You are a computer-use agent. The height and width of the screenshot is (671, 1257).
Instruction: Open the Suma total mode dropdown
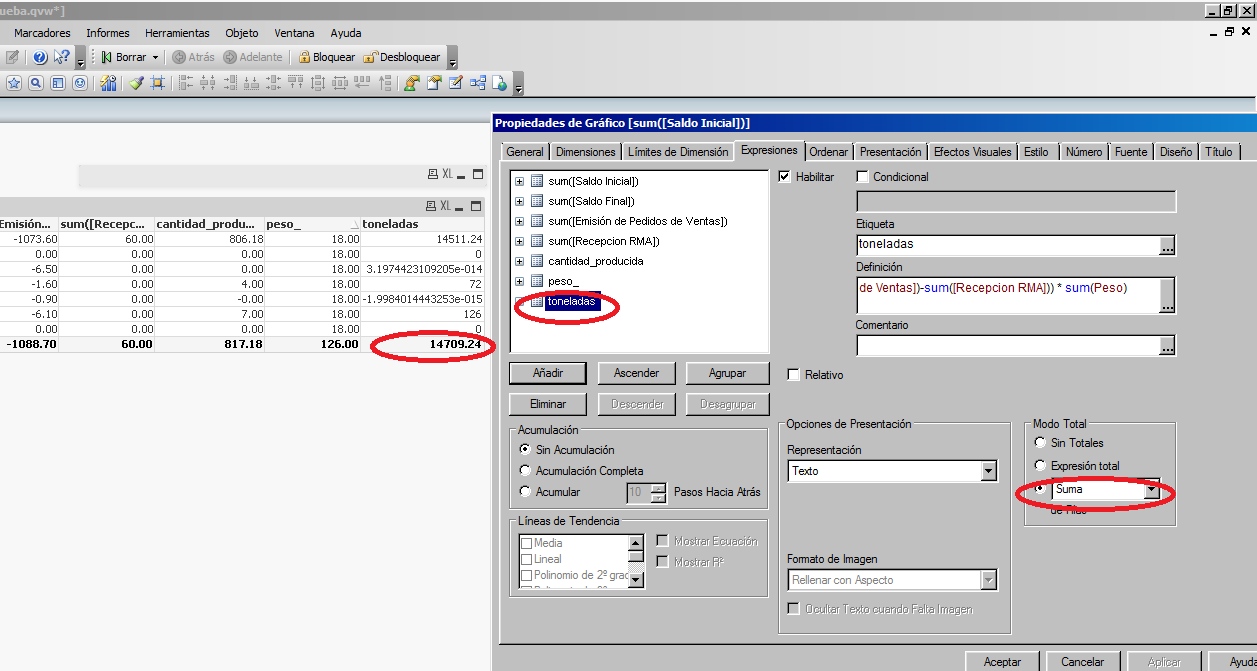[x=1151, y=490]
